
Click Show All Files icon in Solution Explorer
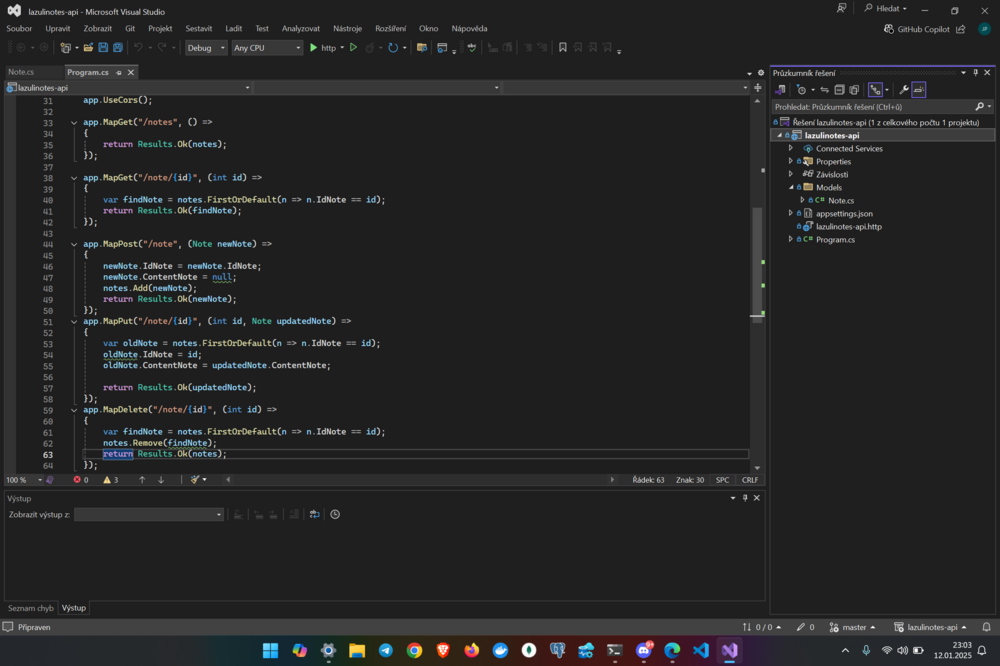pos(855,90)
